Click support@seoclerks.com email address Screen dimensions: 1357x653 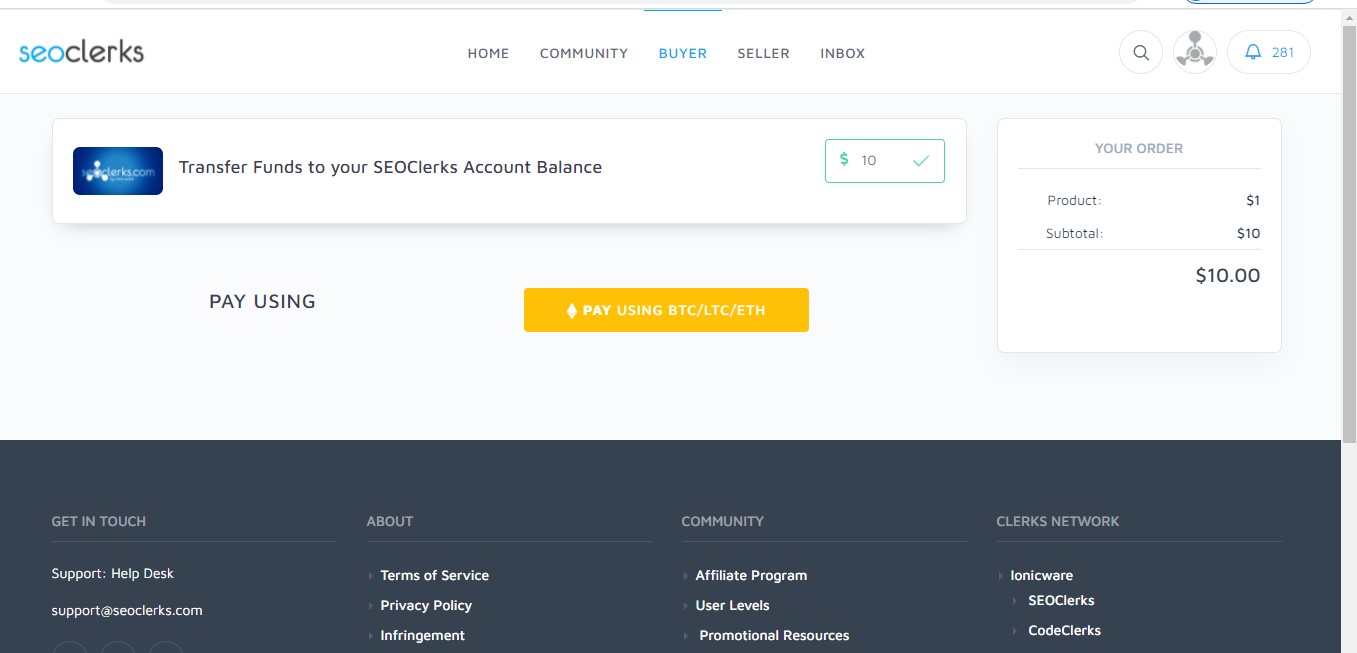(x=127, y=610)
